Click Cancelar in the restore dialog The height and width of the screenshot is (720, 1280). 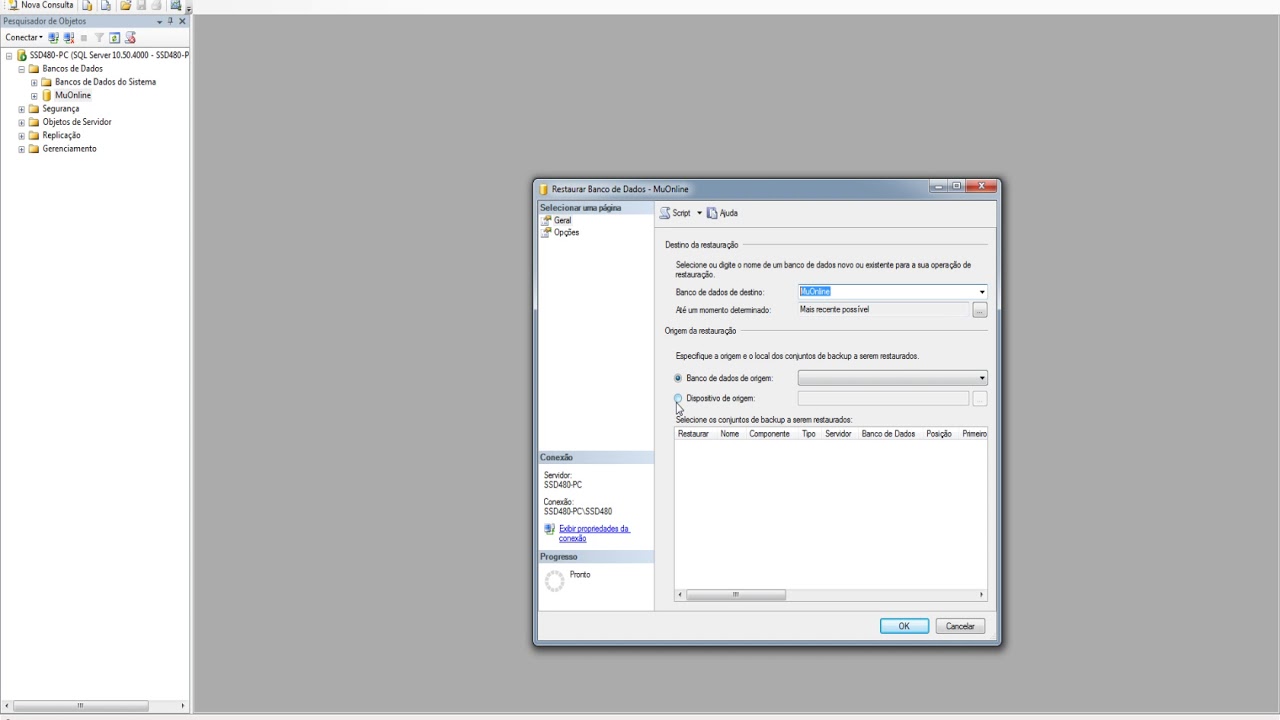[960, 626]
